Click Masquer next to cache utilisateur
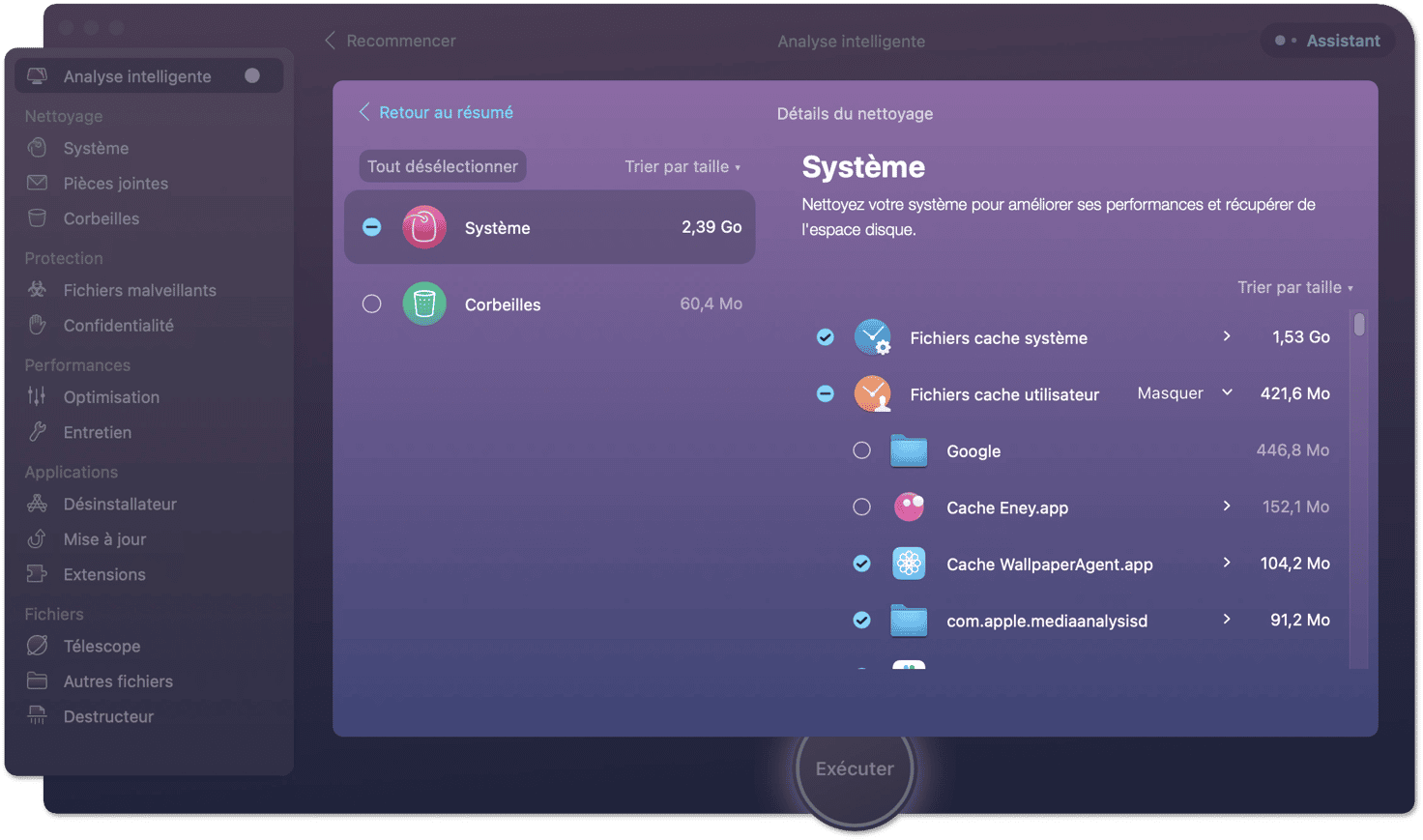 [x=1170, y=393]
